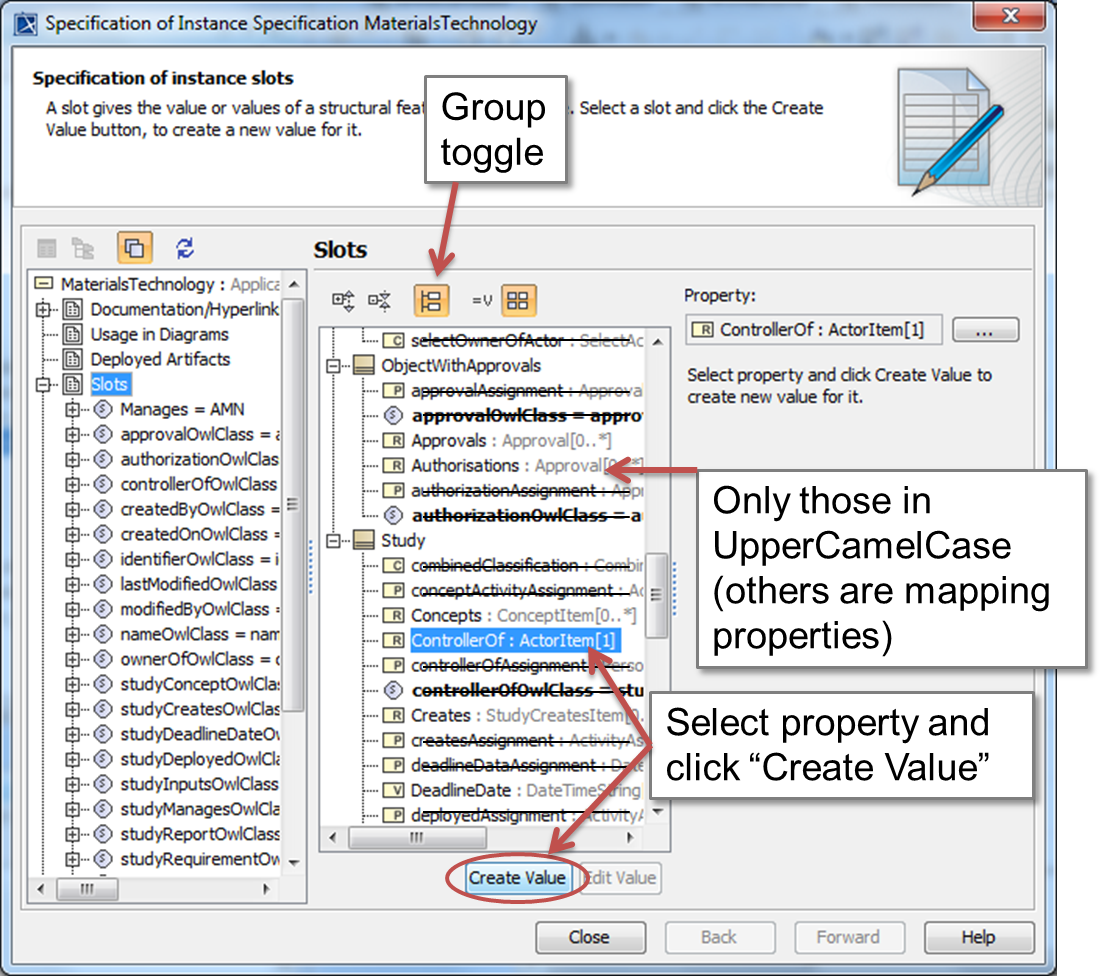1101x976 pixels.
Task: Click the Create Value button
Action: point(518,878)
